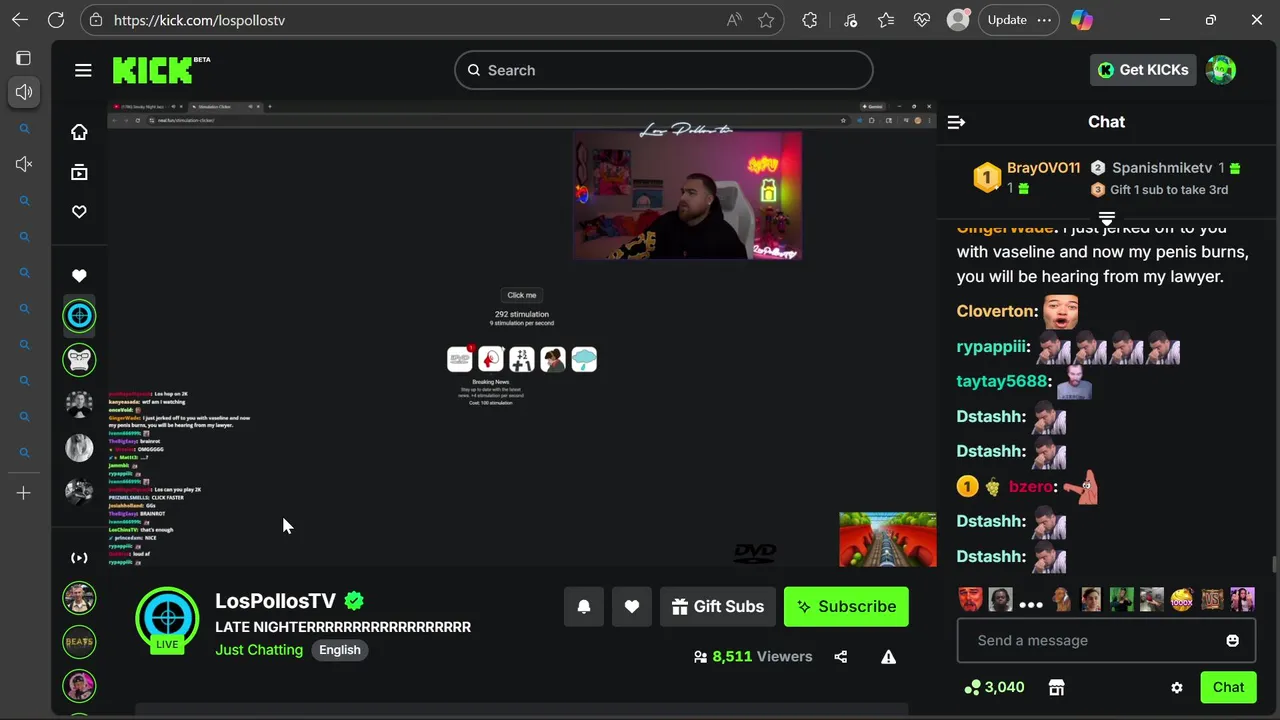The height and width of the screenshot is (720, 1280).
Task: Click into the Search field
Action: 664,70
